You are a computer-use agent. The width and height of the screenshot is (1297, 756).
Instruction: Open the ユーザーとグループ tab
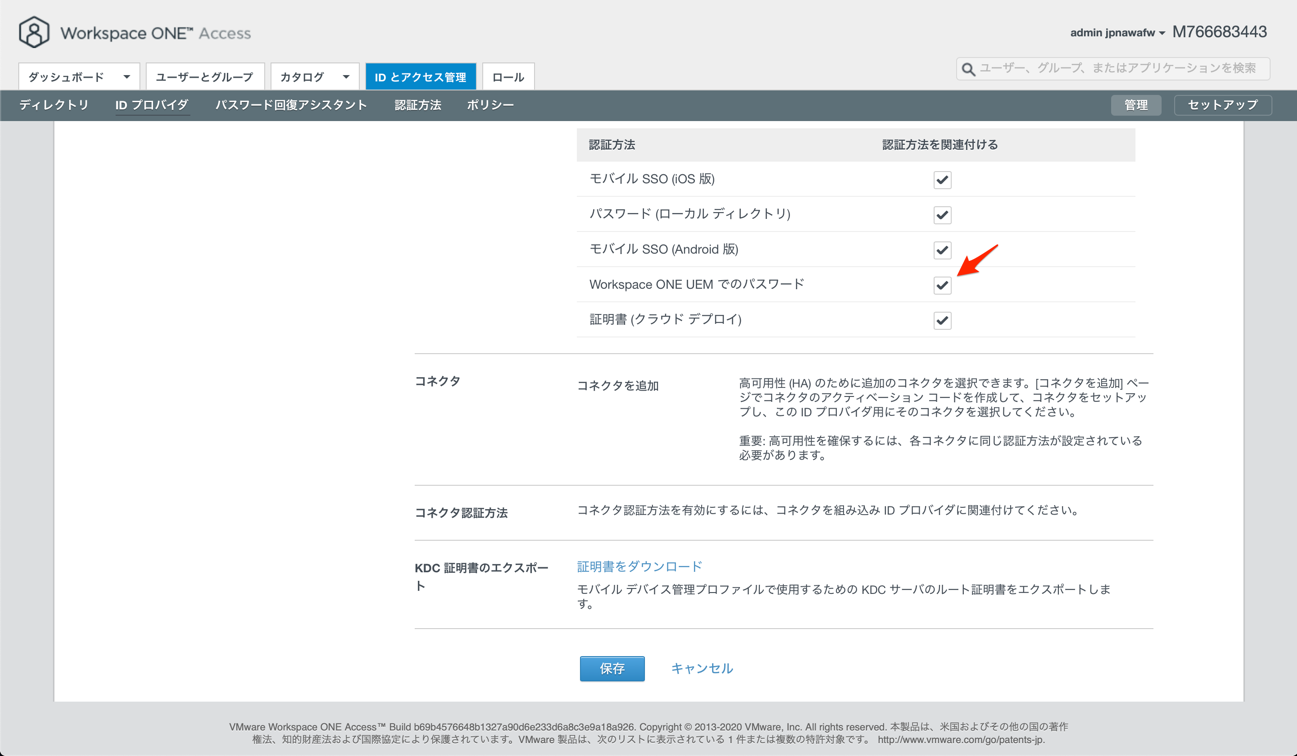point(204,77)
